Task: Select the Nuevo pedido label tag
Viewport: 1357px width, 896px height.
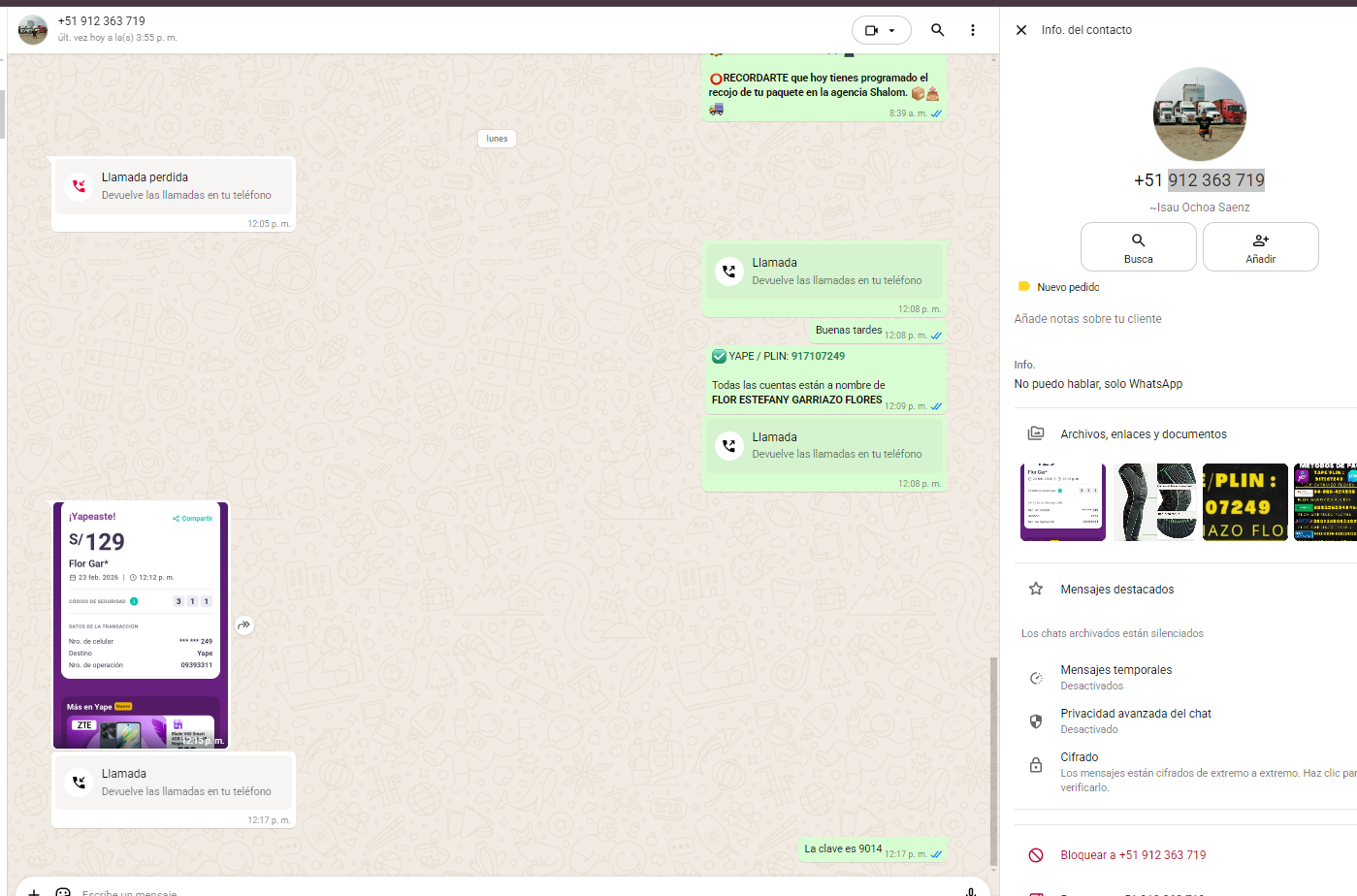Action: [x=1067, y=287]
